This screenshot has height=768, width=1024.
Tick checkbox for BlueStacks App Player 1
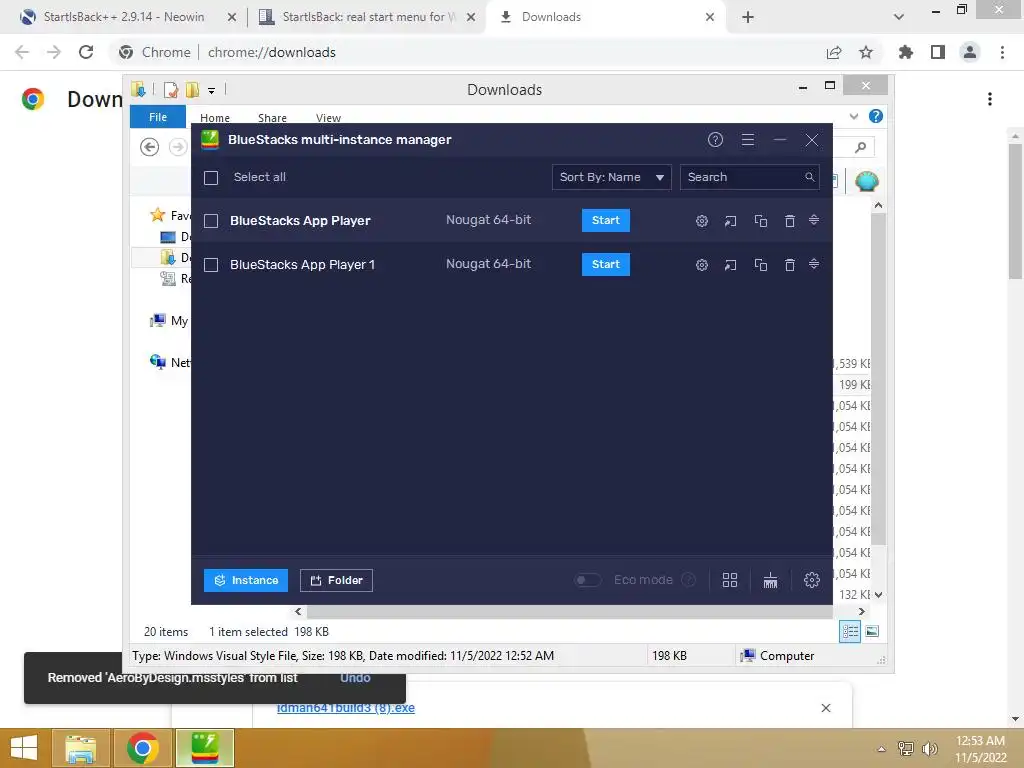211,265
